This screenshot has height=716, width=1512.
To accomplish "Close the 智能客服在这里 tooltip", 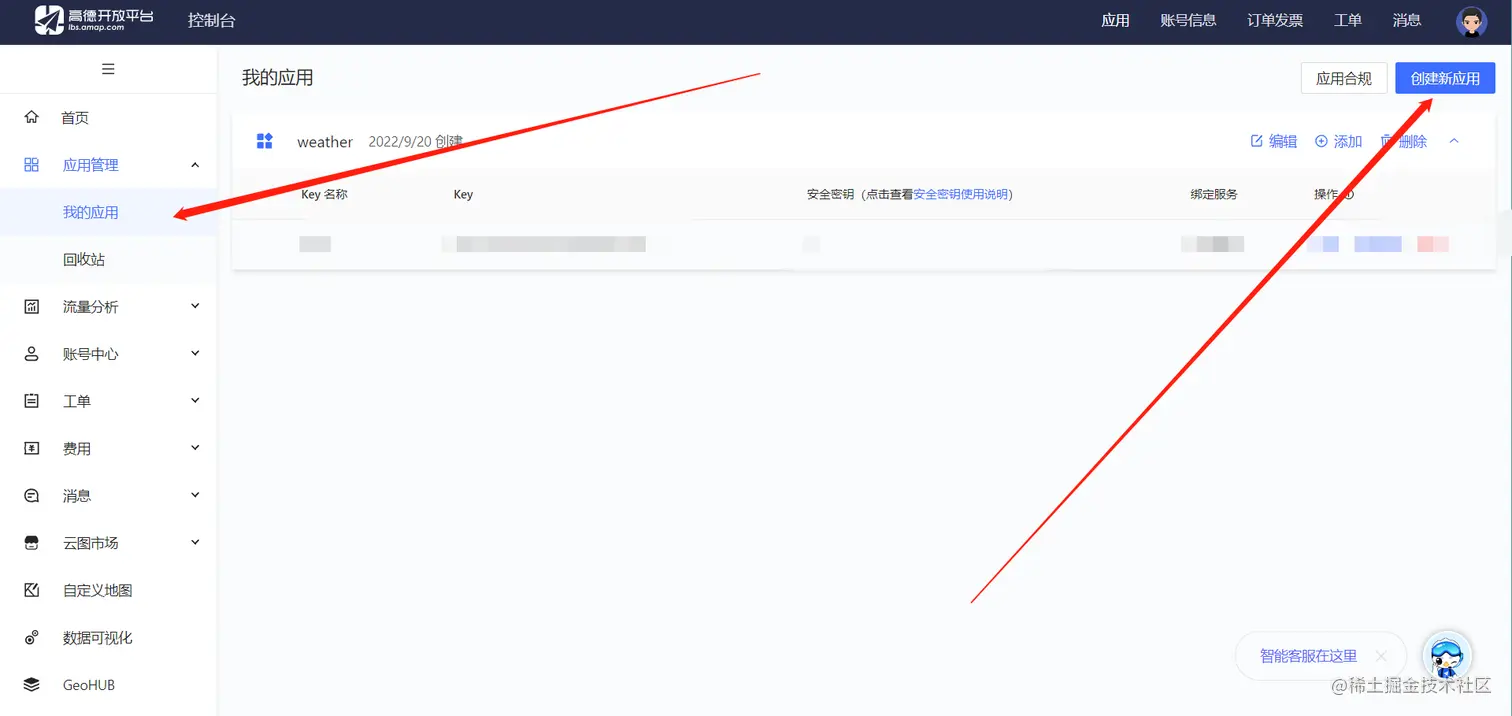I will [x=1381, y=656].
